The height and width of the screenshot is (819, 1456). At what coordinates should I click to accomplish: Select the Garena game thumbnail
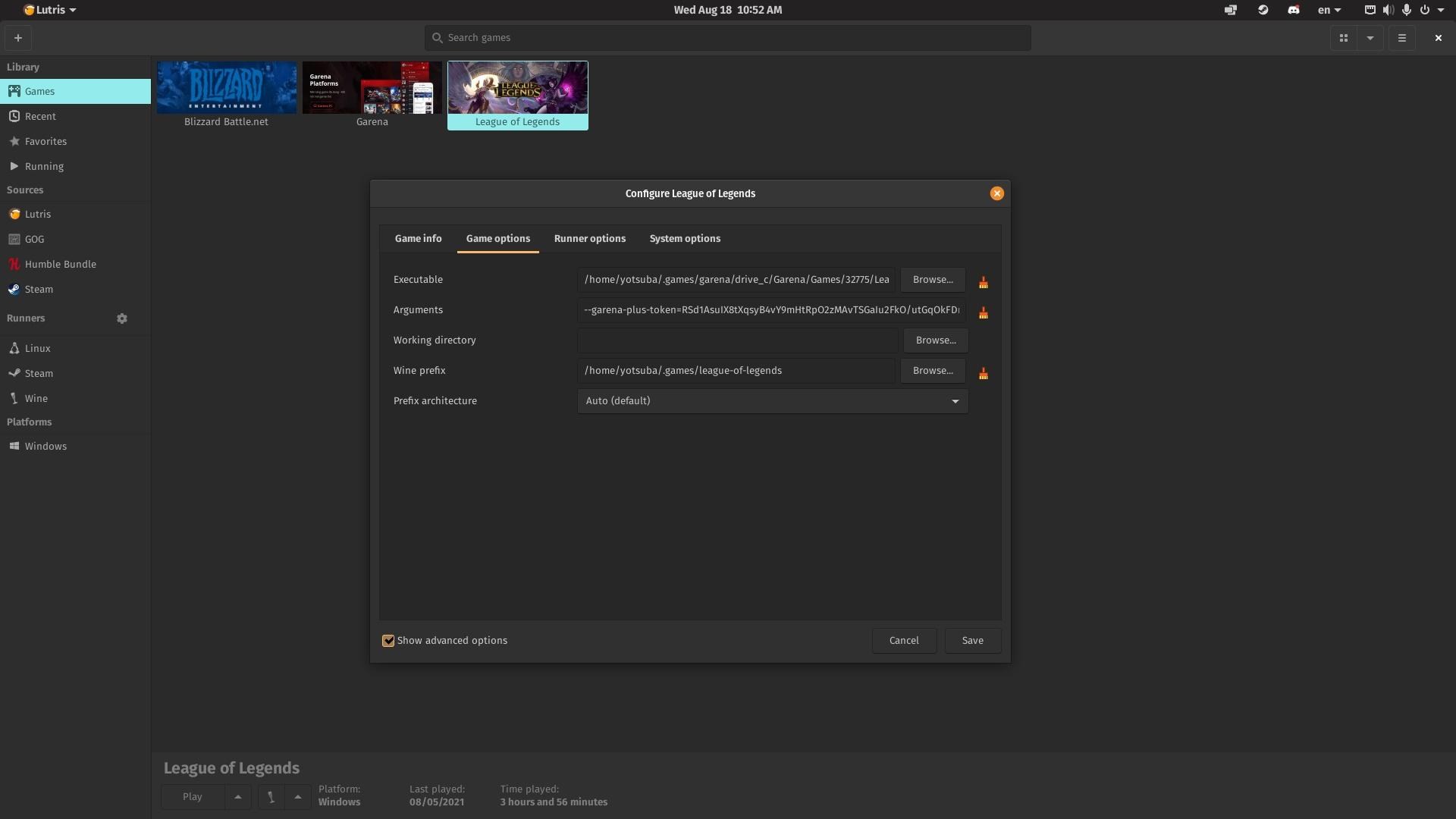tap(372, 88)
